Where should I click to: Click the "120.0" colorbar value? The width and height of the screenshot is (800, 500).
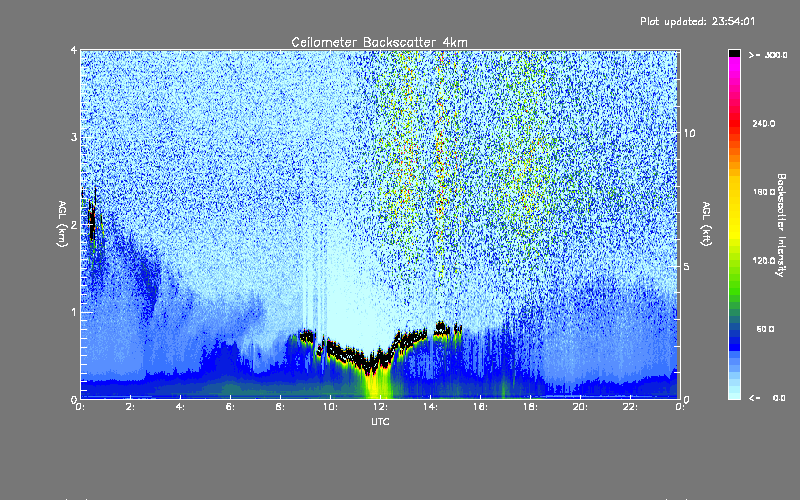[764, 261]
